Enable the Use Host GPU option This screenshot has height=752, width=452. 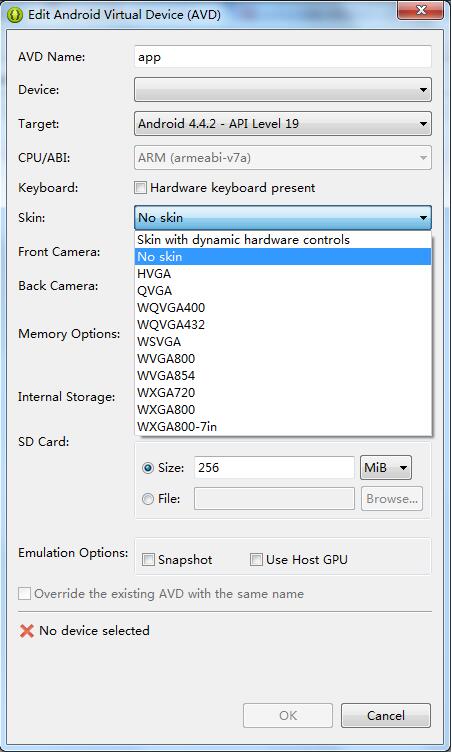[x=257, y=560]
